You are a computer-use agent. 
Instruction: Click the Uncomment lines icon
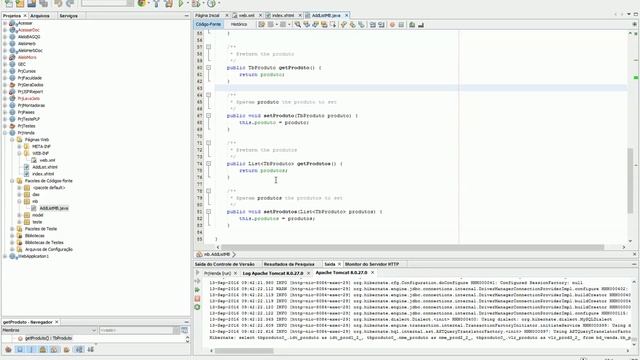tap(421, 24)
